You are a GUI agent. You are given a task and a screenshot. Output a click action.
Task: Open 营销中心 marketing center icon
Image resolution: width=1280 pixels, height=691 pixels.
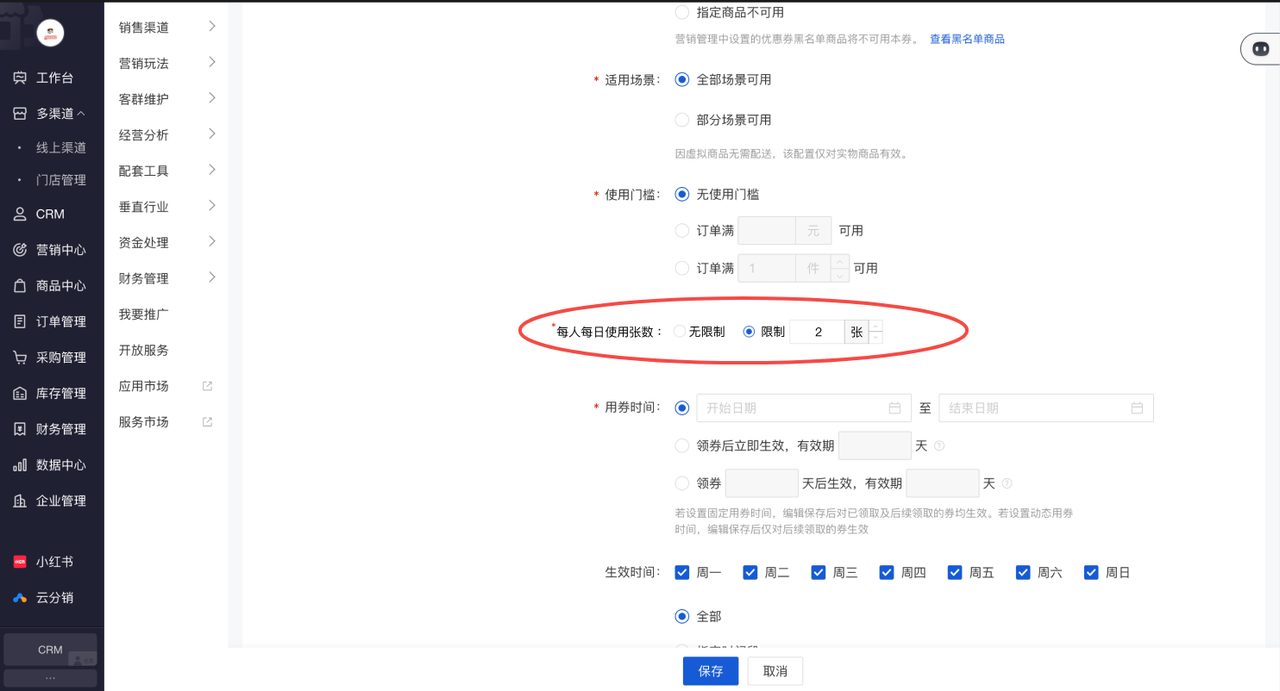pyautogui.click(x=20, y=250)
